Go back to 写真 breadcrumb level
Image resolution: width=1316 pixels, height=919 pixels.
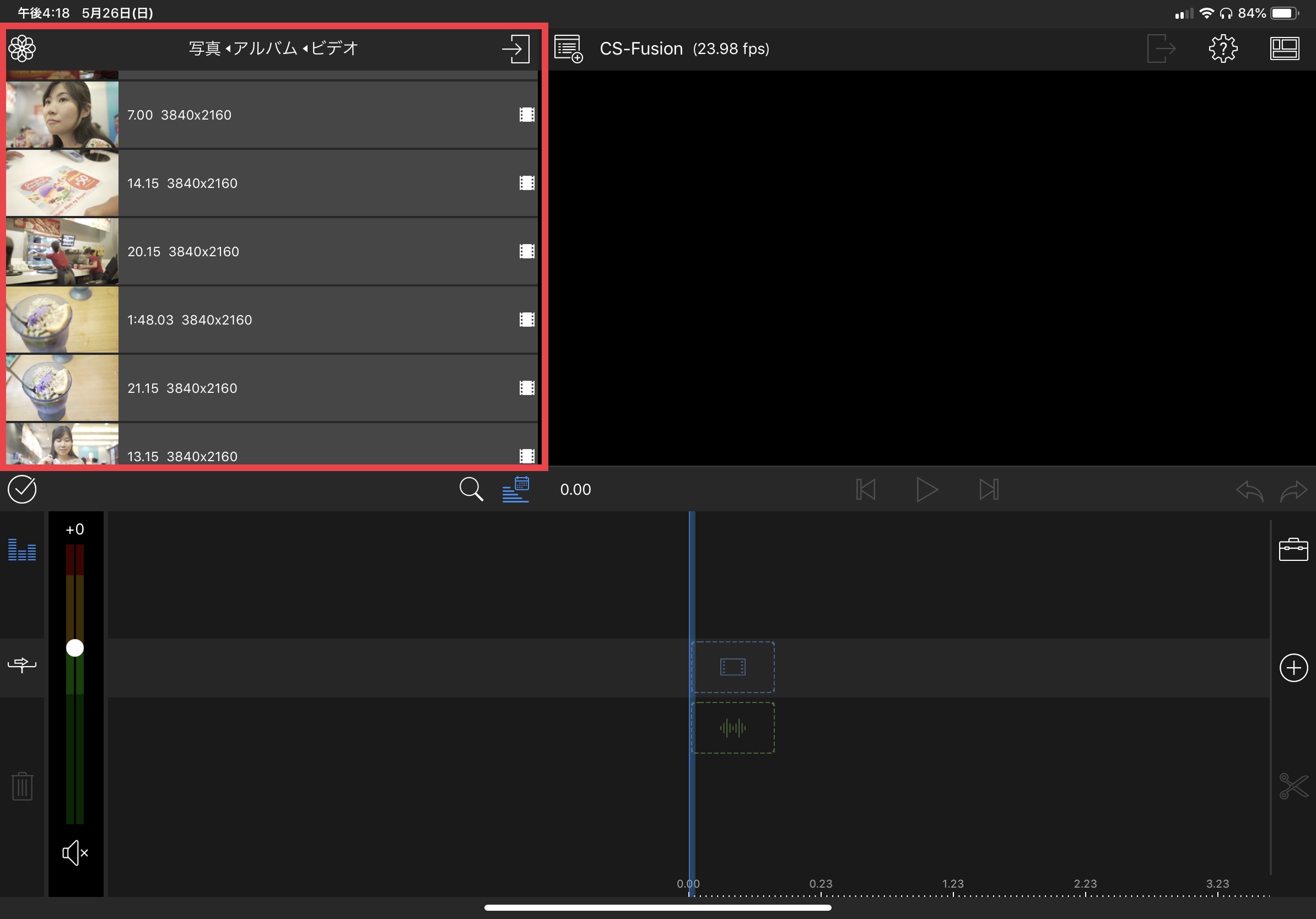pyautogui.click(x=204, y=48)
